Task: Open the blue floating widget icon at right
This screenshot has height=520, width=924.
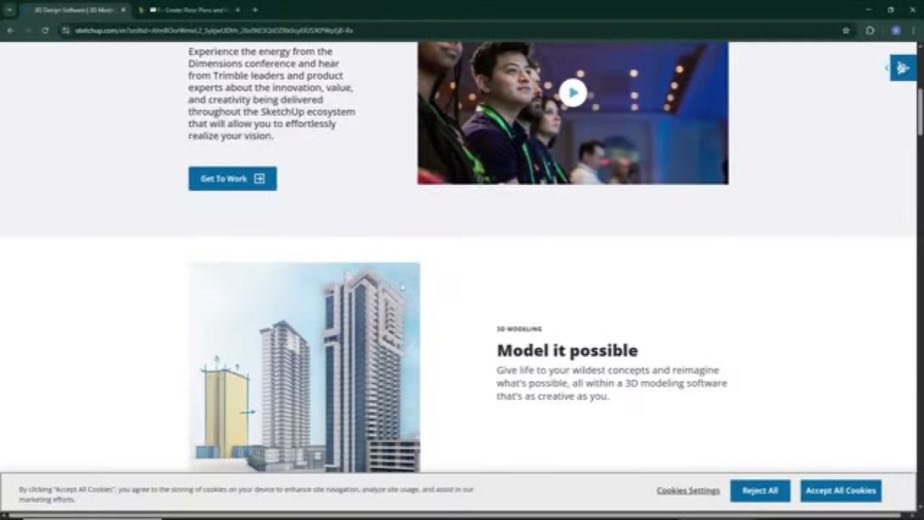Action: click(x=903, y=68)
